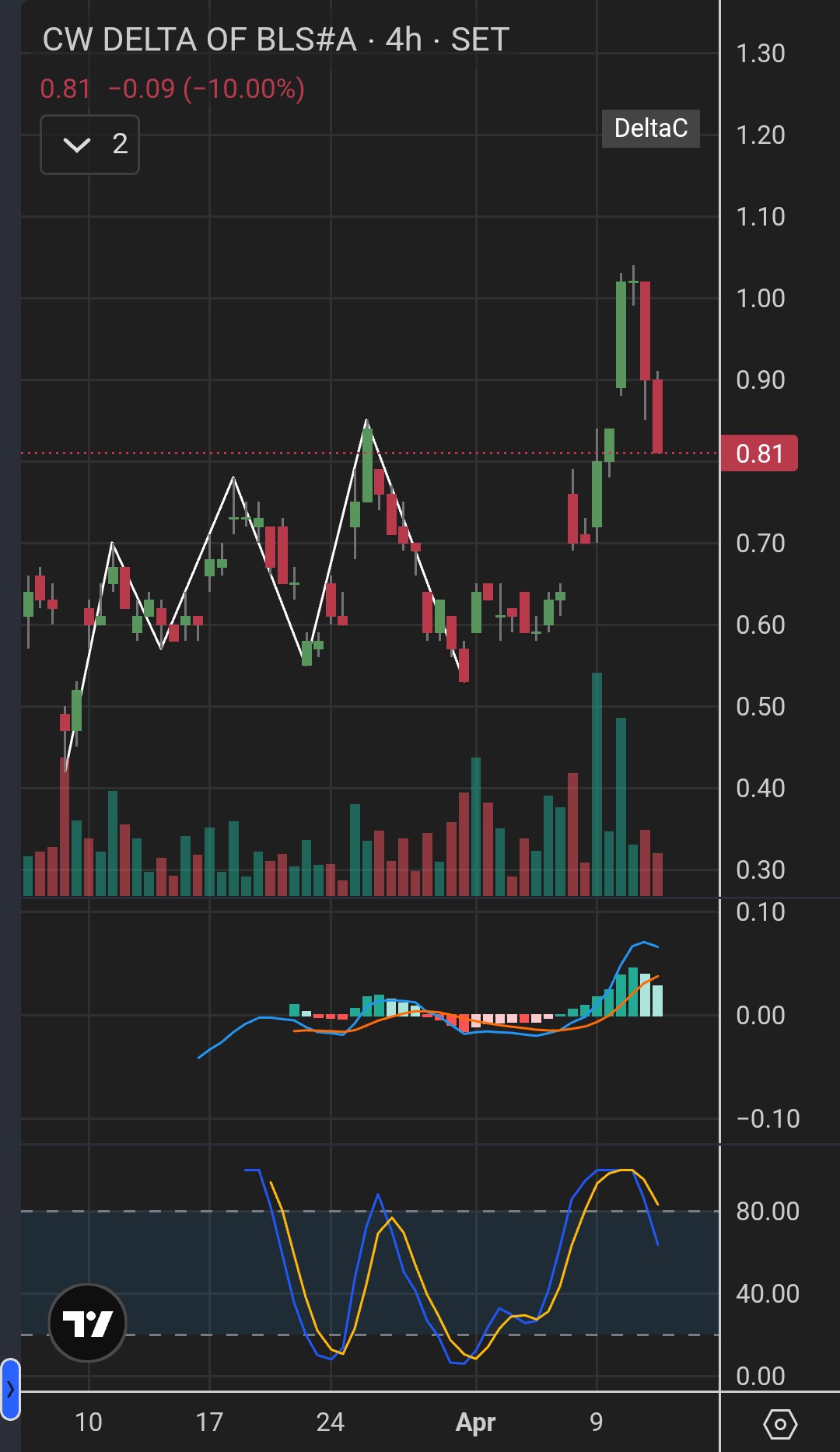Click the 40.00 stochastic axis value
The height and width of the screenshot is (1452, 840).
coord(768,1294)
